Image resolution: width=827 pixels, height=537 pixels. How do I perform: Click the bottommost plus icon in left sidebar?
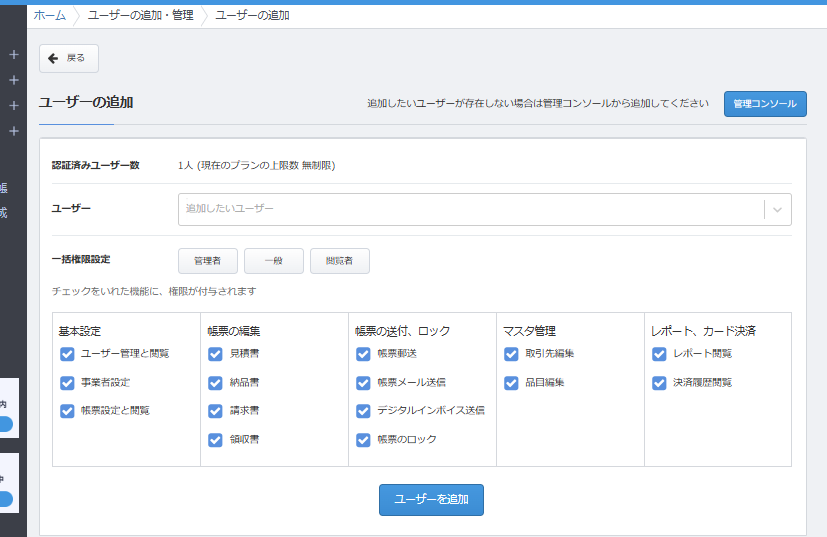[x=14, y=131]
